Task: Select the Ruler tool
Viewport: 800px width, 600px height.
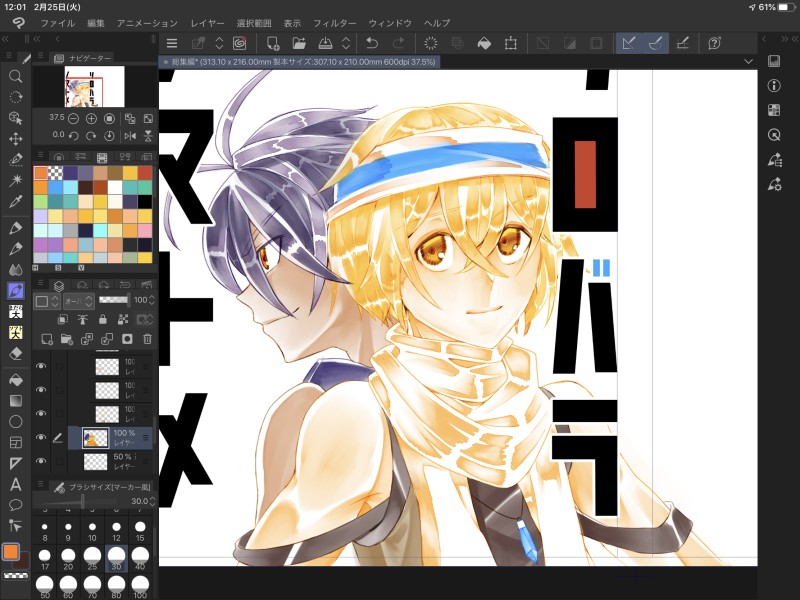Action: tap(15, 463)
